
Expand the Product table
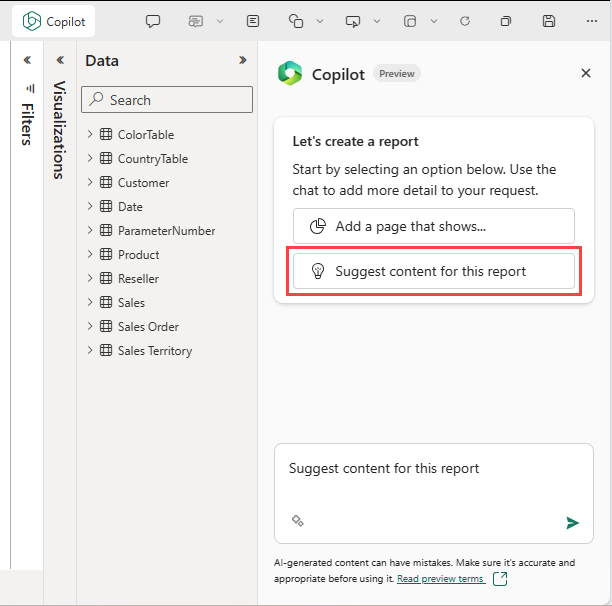click(x=90, y=254)
